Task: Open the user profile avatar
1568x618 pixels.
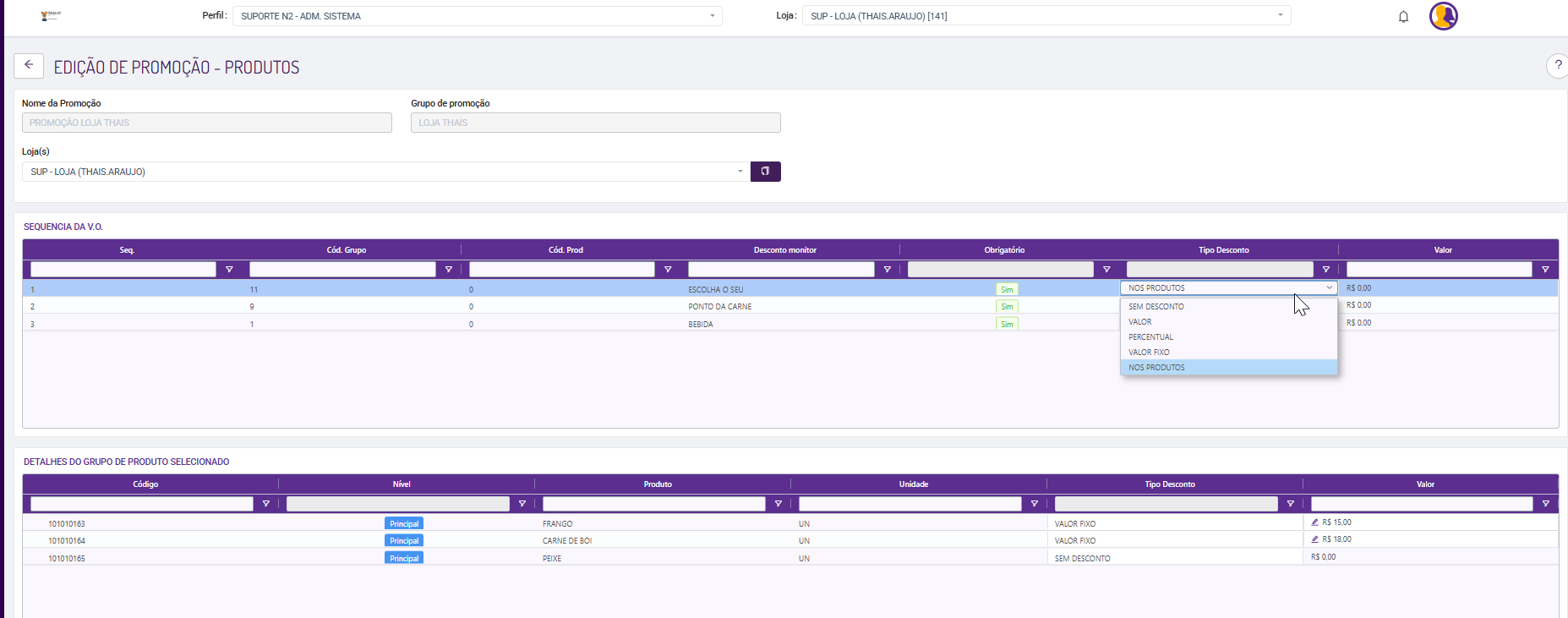Action: pos(1444,16)
